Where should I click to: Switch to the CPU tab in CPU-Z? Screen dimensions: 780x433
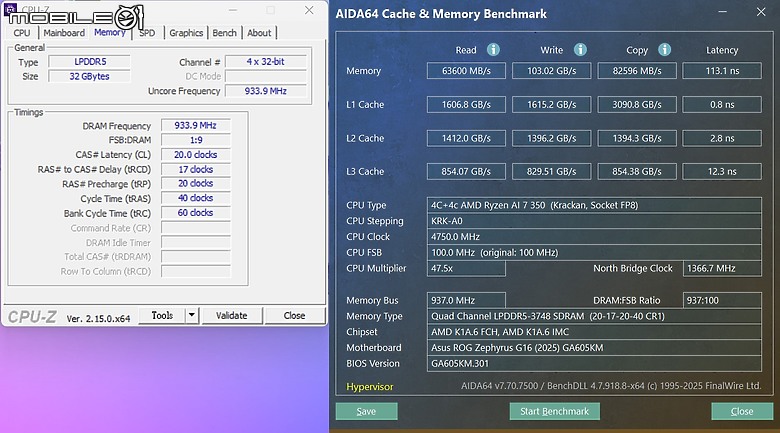coord(22,33)
